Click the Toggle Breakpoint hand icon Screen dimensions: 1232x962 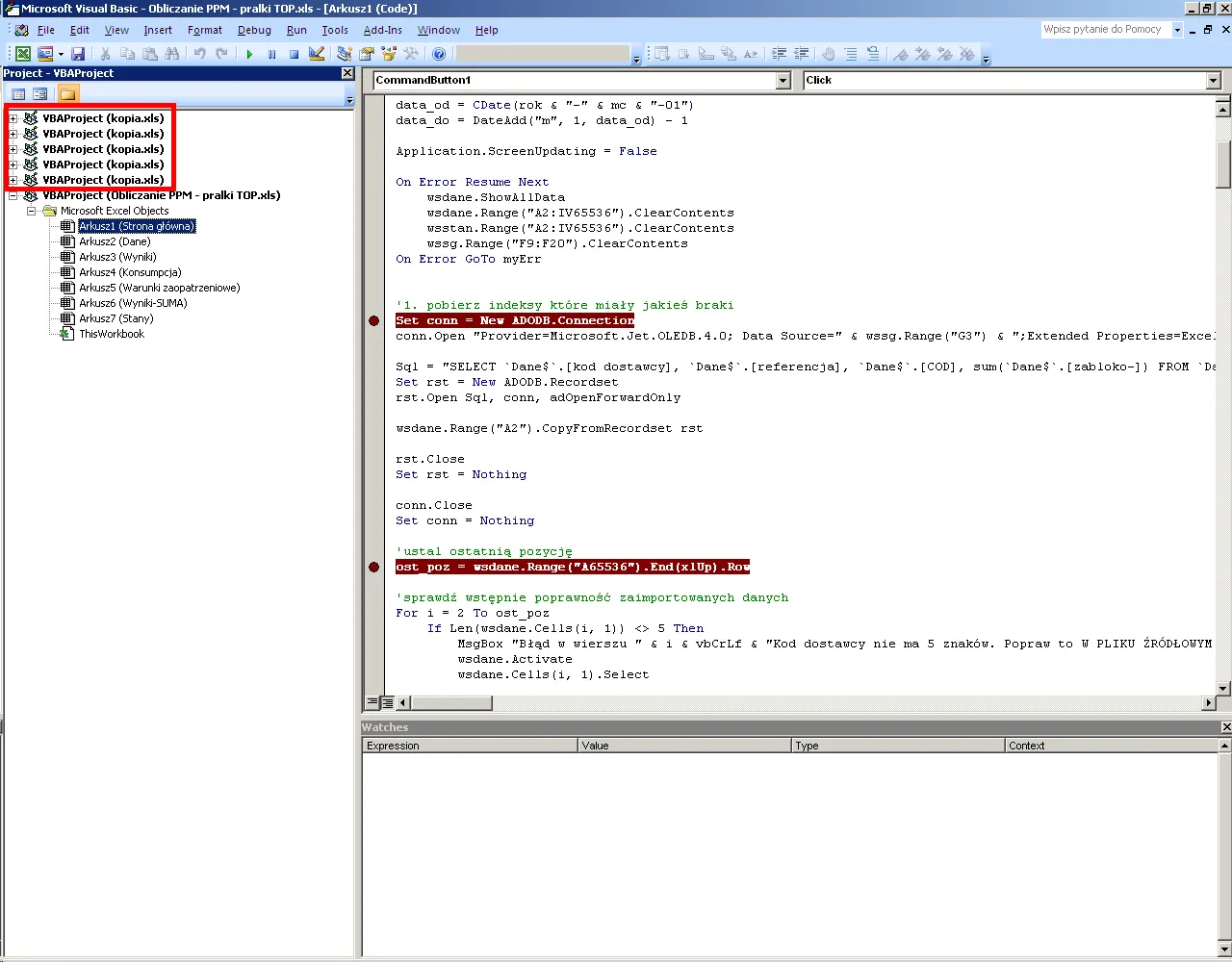[828, 55]
